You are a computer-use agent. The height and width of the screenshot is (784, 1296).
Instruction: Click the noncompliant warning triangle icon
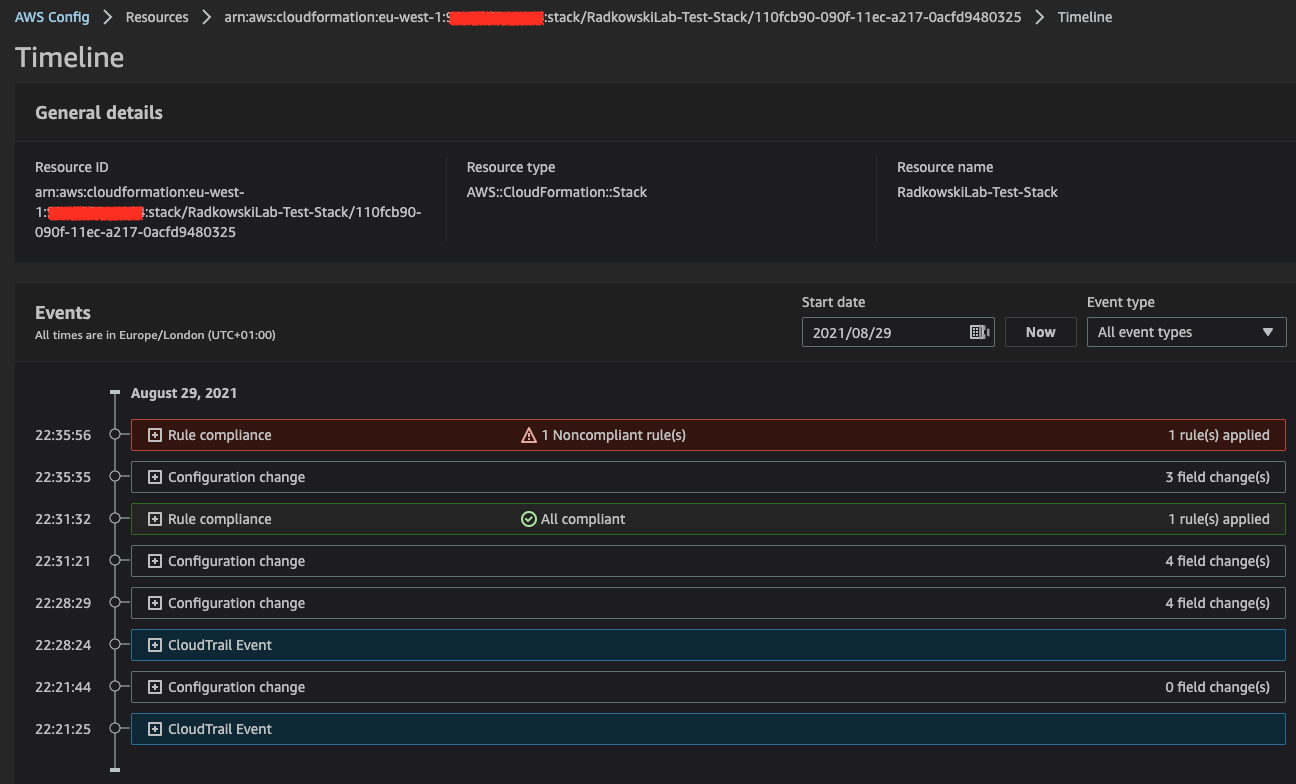pyautogui.click(x=529, y=435)
